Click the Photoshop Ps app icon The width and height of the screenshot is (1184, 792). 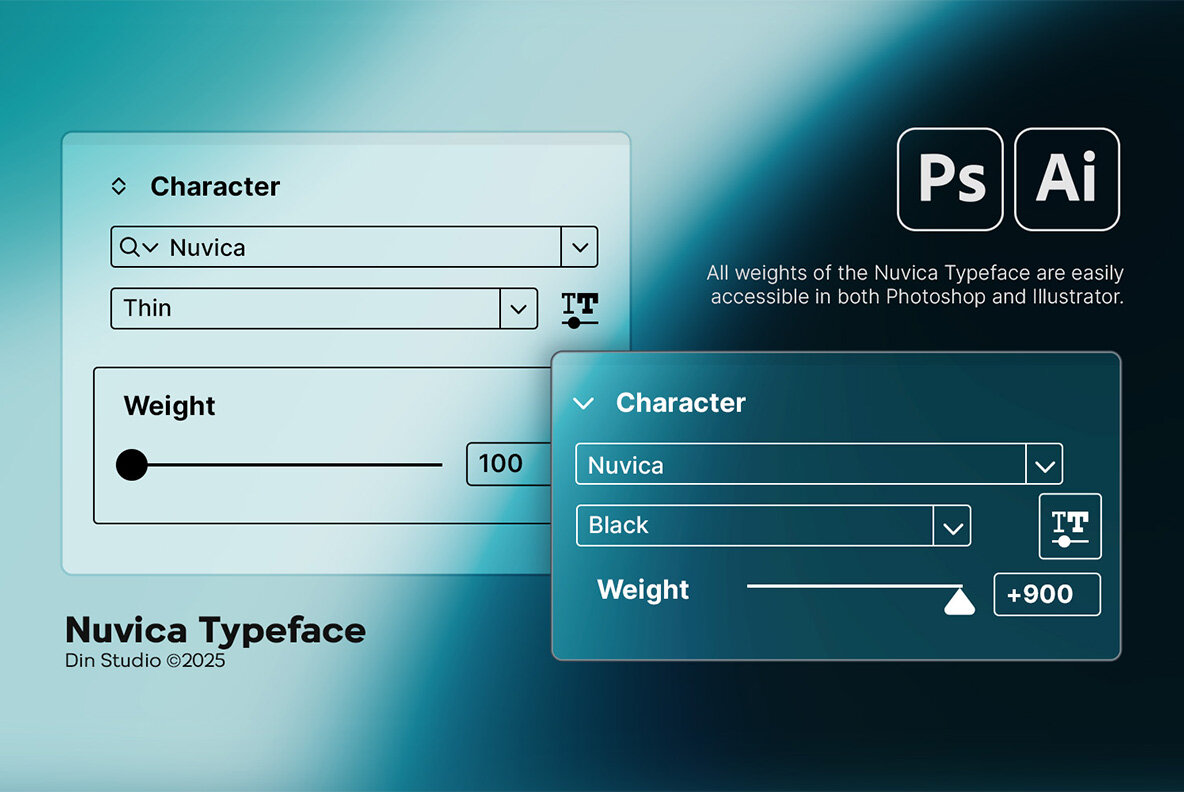950,180
